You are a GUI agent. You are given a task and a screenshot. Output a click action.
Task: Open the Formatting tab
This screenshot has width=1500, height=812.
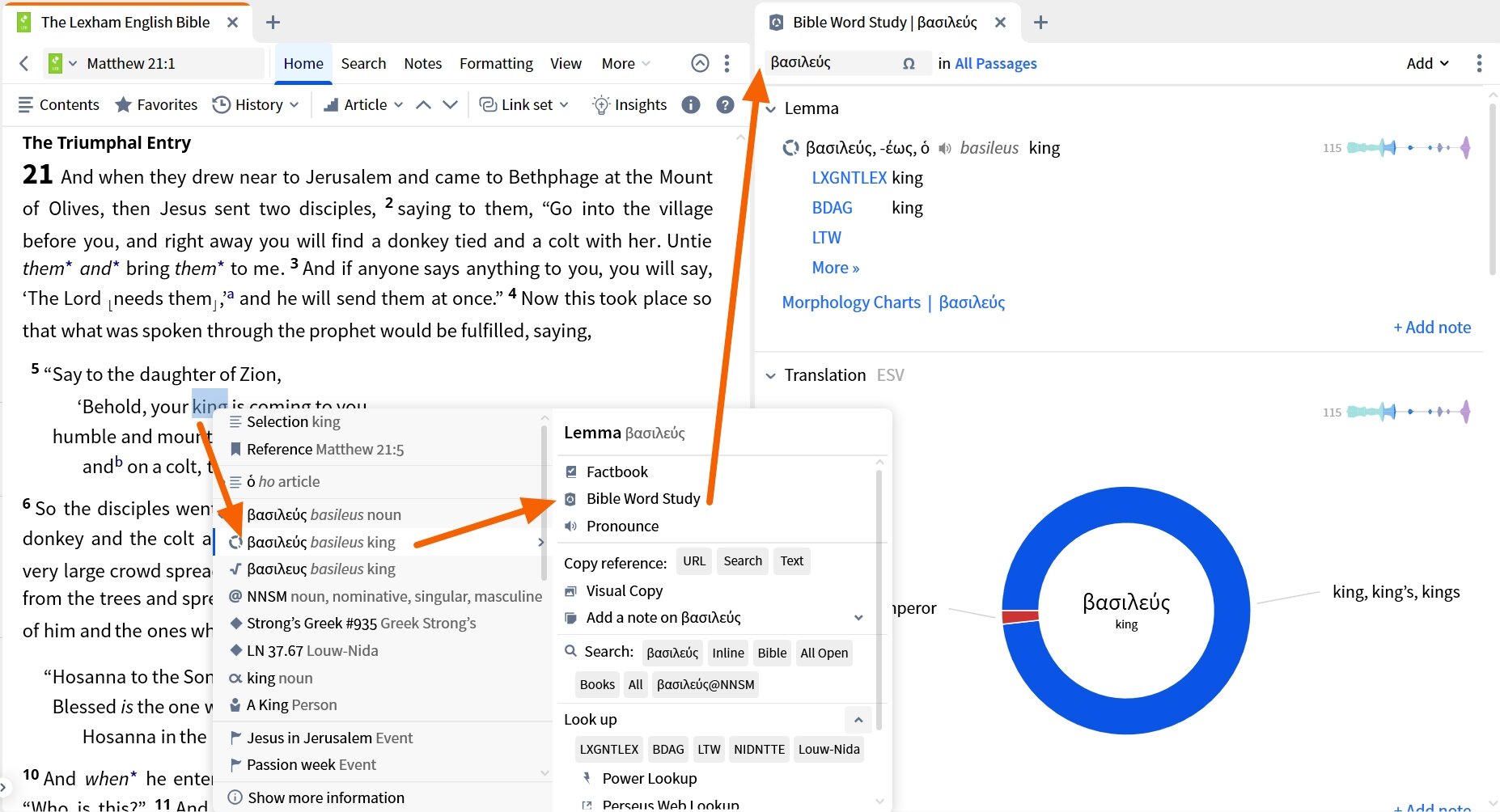(496, 63)
